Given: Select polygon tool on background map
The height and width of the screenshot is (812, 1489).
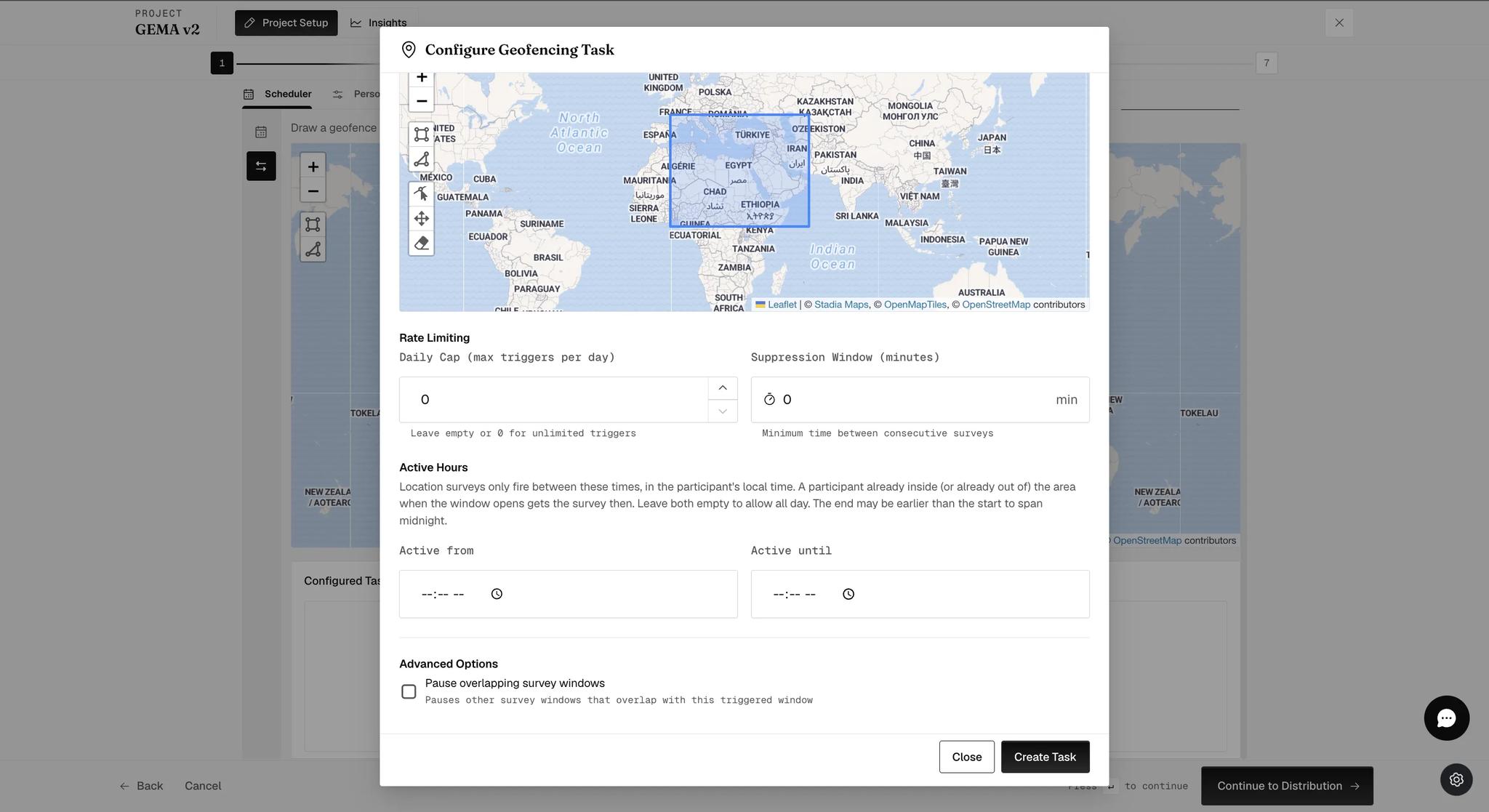Looking at the screenshot, I should (x=313, y=249).
